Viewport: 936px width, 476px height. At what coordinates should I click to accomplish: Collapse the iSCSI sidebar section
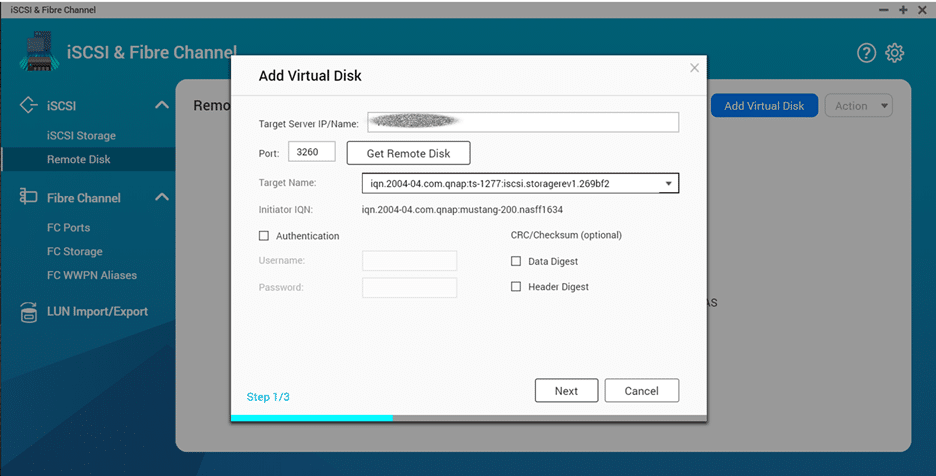click(162, 105)
